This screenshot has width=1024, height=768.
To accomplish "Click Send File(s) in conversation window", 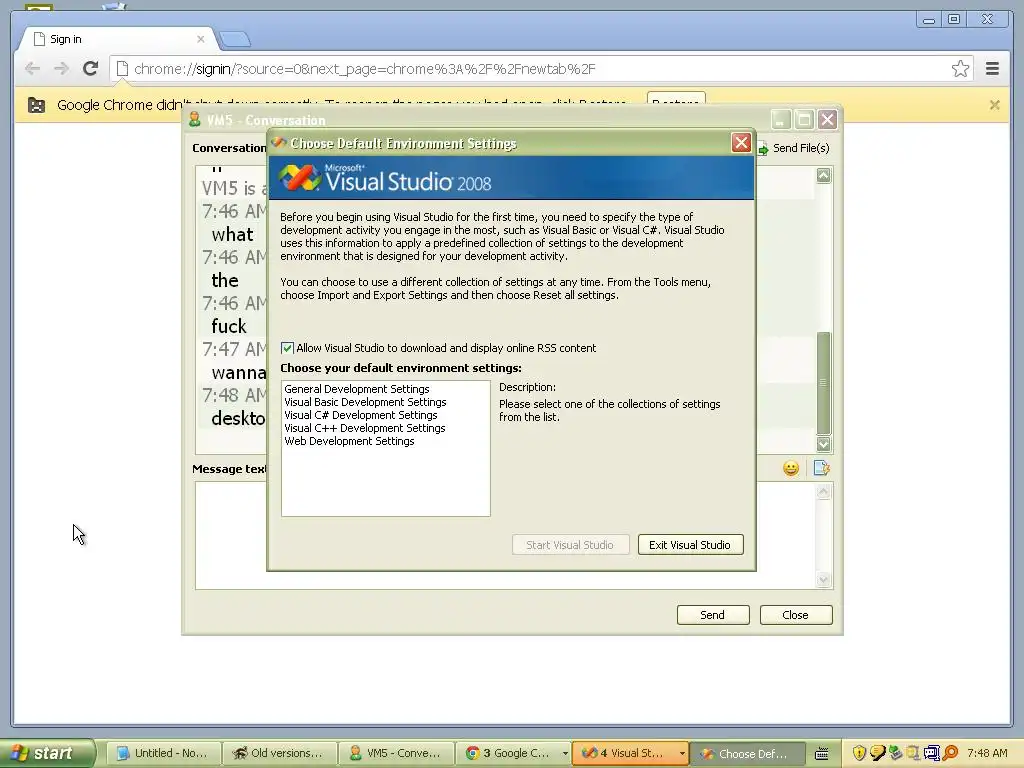I will [794, 148].
